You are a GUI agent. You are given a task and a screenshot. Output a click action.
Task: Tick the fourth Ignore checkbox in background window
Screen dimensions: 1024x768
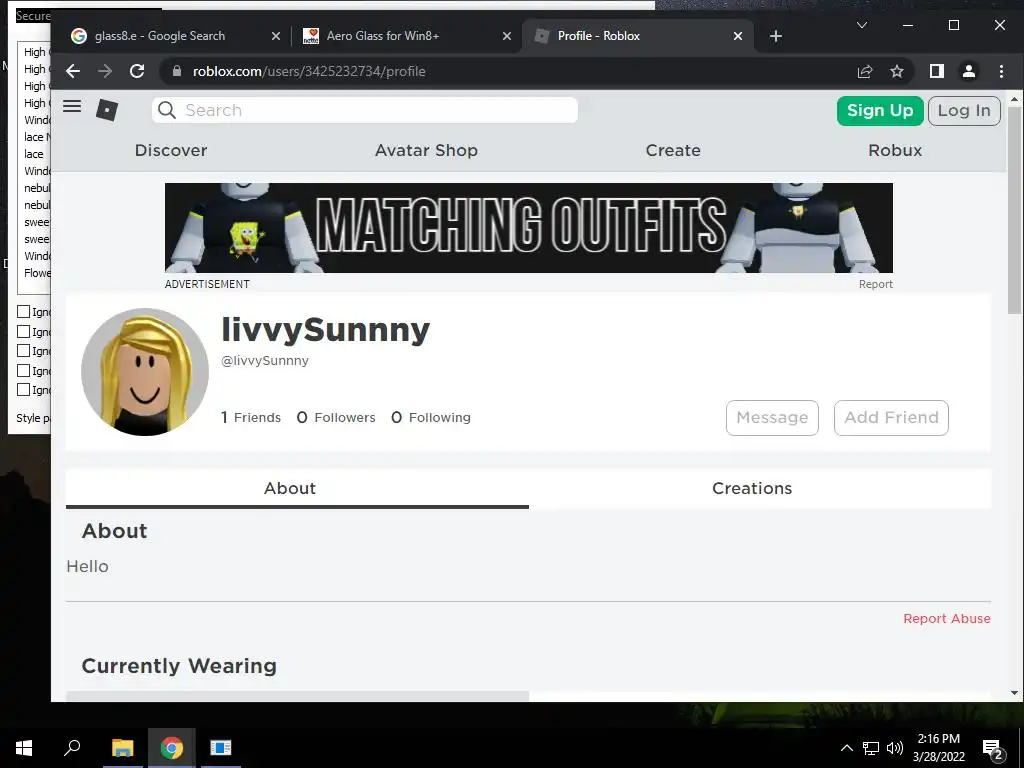pyautogui.click(x=24, y=370)
